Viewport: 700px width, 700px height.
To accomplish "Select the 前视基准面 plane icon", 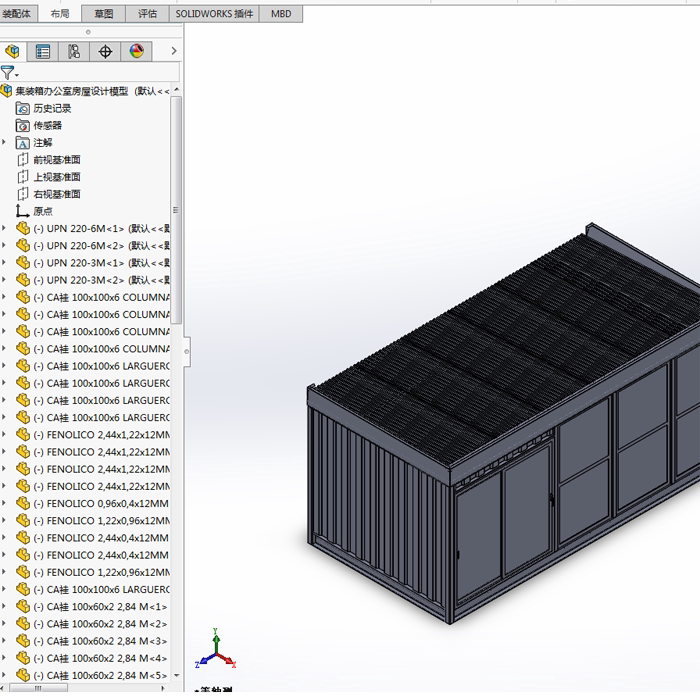I will tap(23, 160).
